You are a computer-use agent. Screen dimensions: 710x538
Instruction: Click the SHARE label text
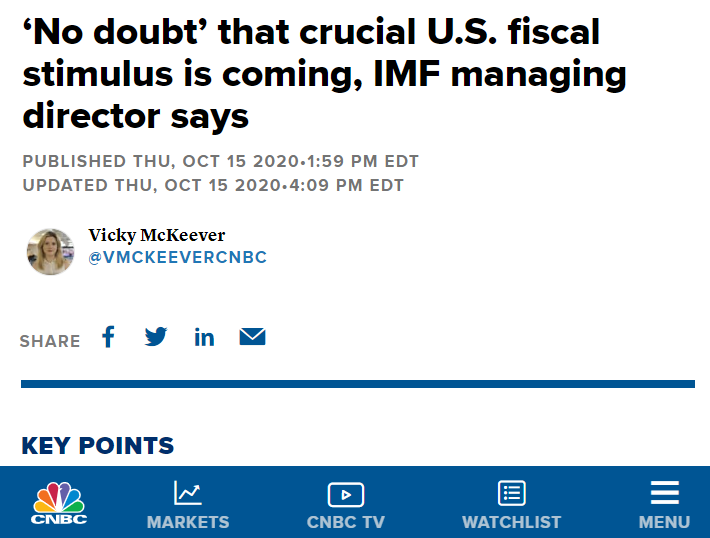[50, 341]
